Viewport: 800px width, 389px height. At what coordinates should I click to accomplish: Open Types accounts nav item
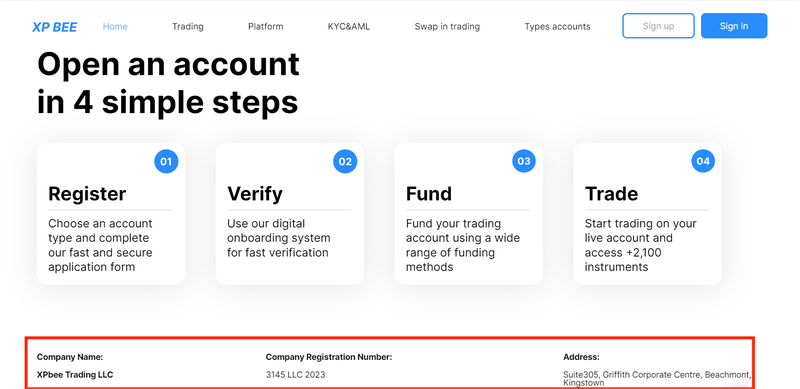557,27
